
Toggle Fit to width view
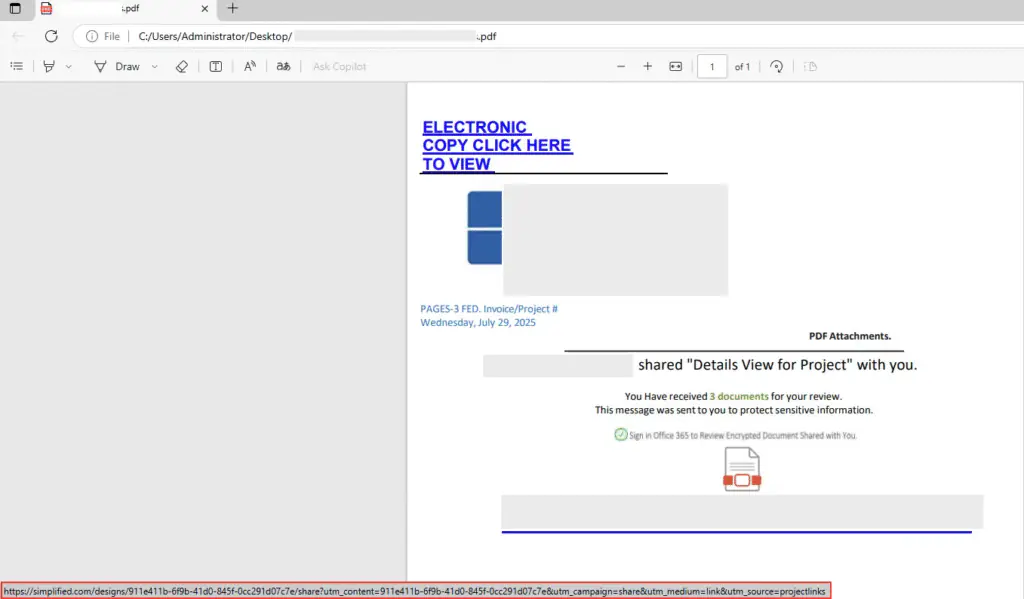pyautogui.click(x=675, y=66)
